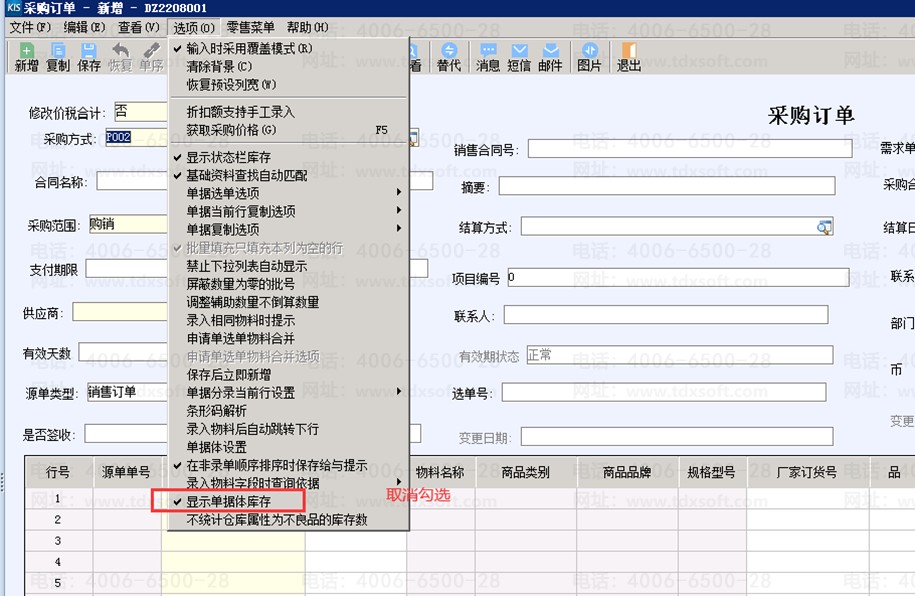Click the 摘要 input field

(x=666, y=186)
